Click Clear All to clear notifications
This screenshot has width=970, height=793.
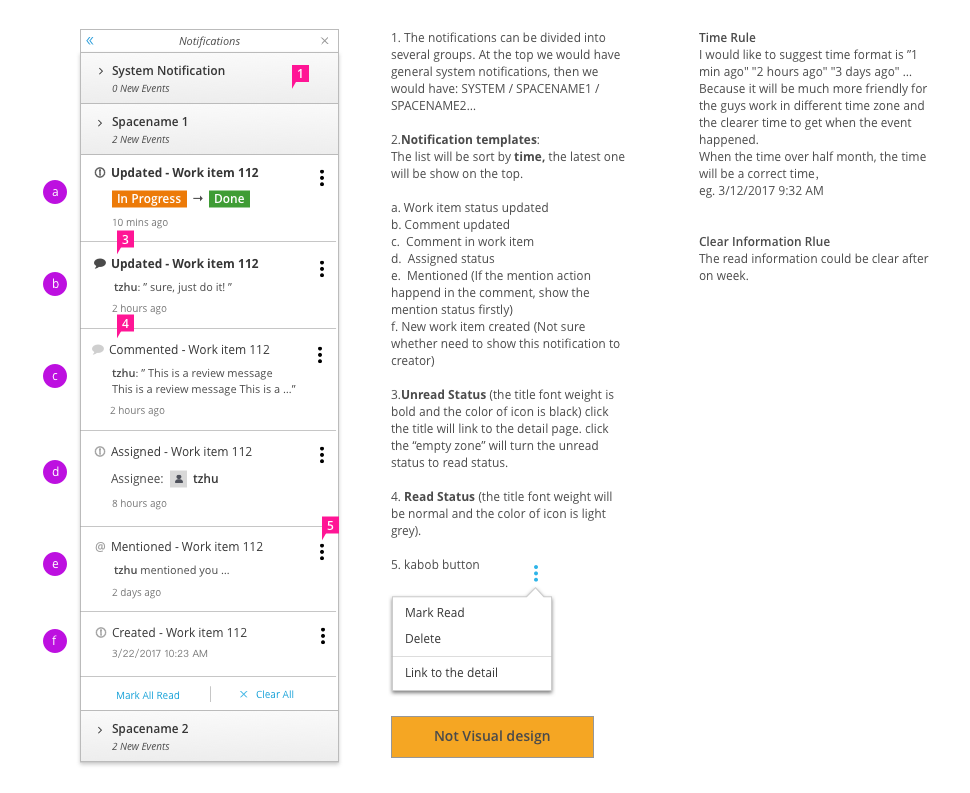click(x=272, y=694)
